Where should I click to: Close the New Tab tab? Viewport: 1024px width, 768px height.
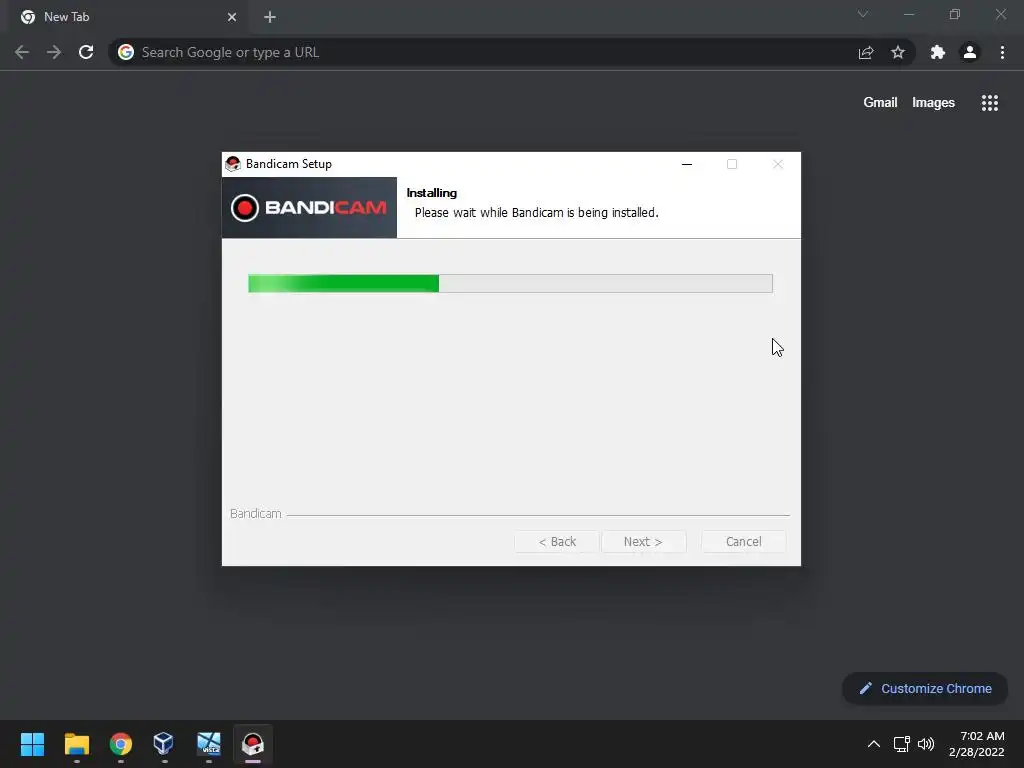[232, 17]
